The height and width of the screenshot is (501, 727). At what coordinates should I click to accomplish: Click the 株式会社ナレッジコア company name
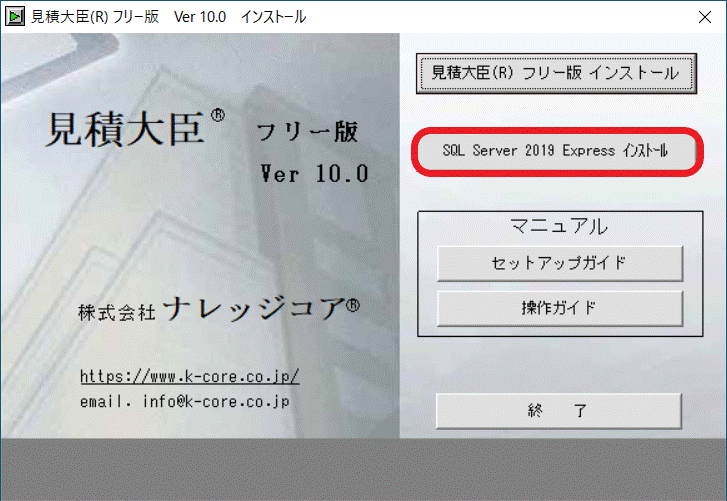(x=219, y=309)
